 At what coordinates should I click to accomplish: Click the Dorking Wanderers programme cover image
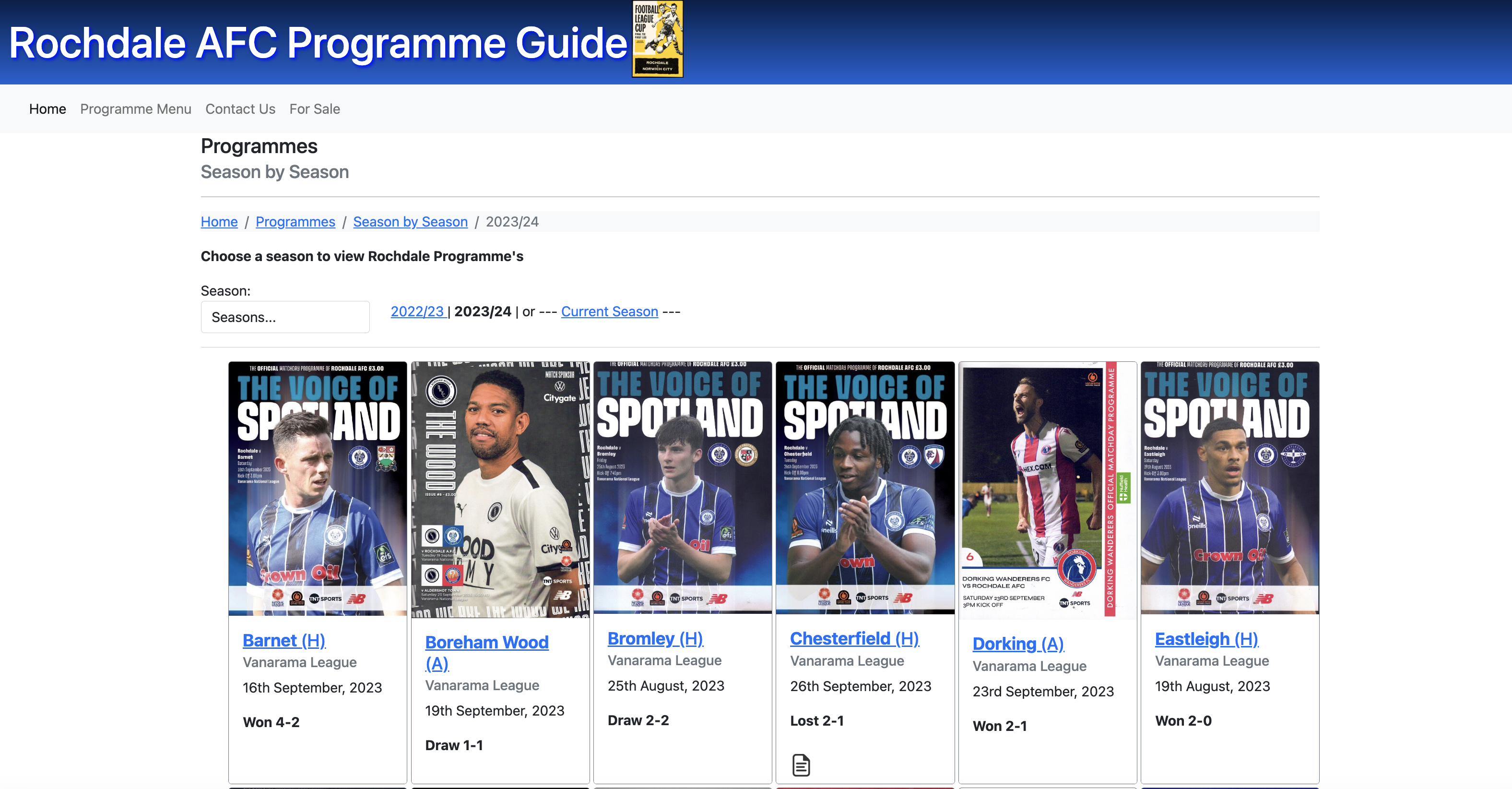1047,490
